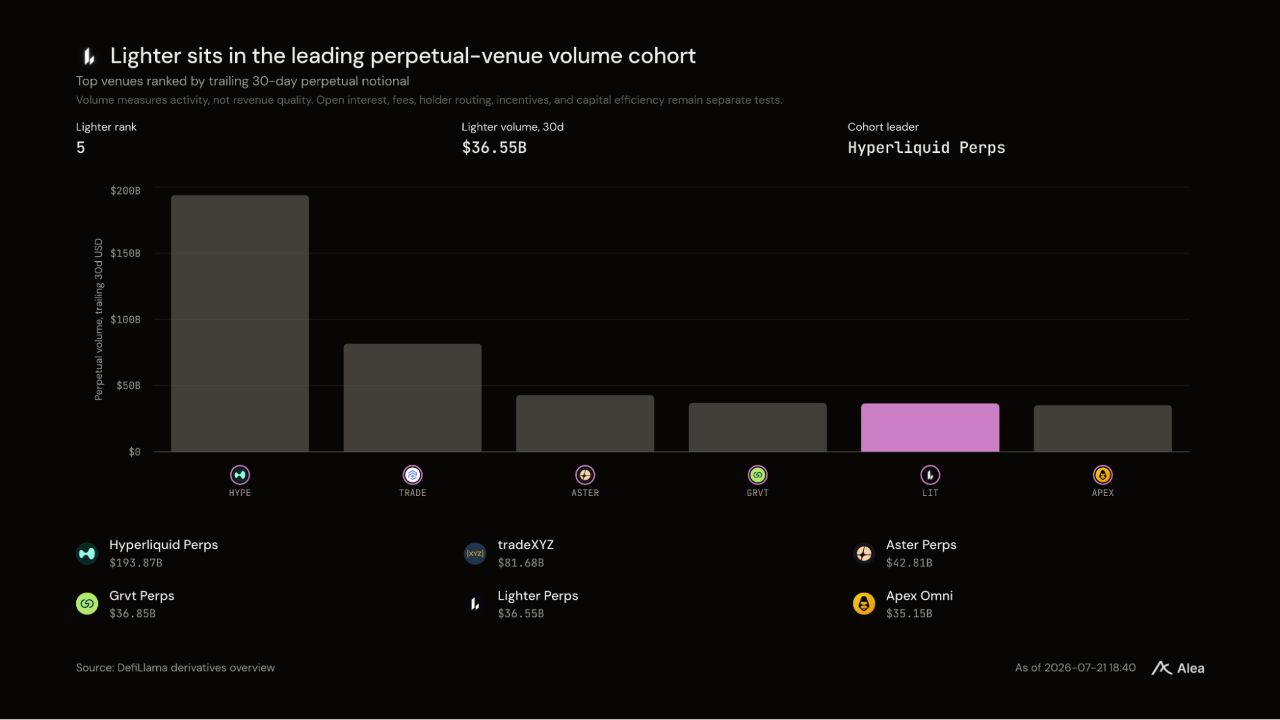This screenshot has width=1280, height=720.
Task: Click the "Lighter Perps" legend name
Action: click(538, 596)
